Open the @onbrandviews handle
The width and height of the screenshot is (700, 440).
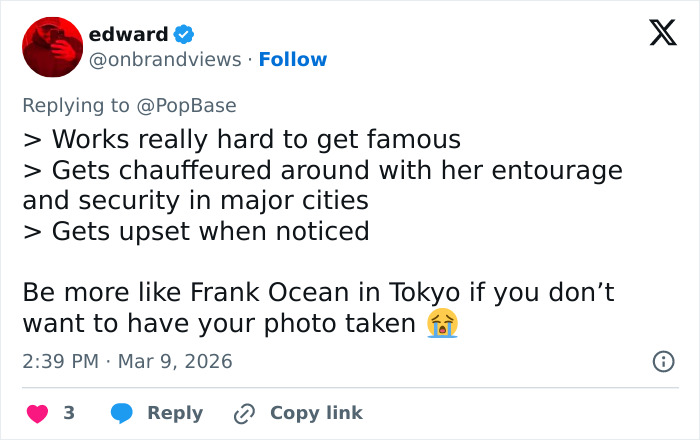[x=164, y=60]
